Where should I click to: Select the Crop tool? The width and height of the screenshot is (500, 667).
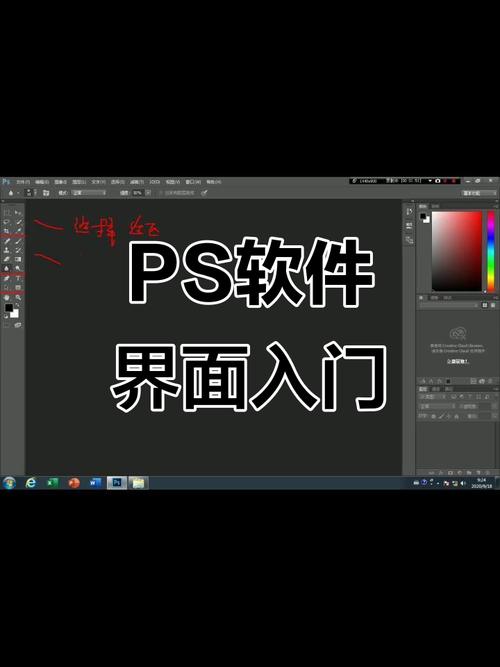7,231
